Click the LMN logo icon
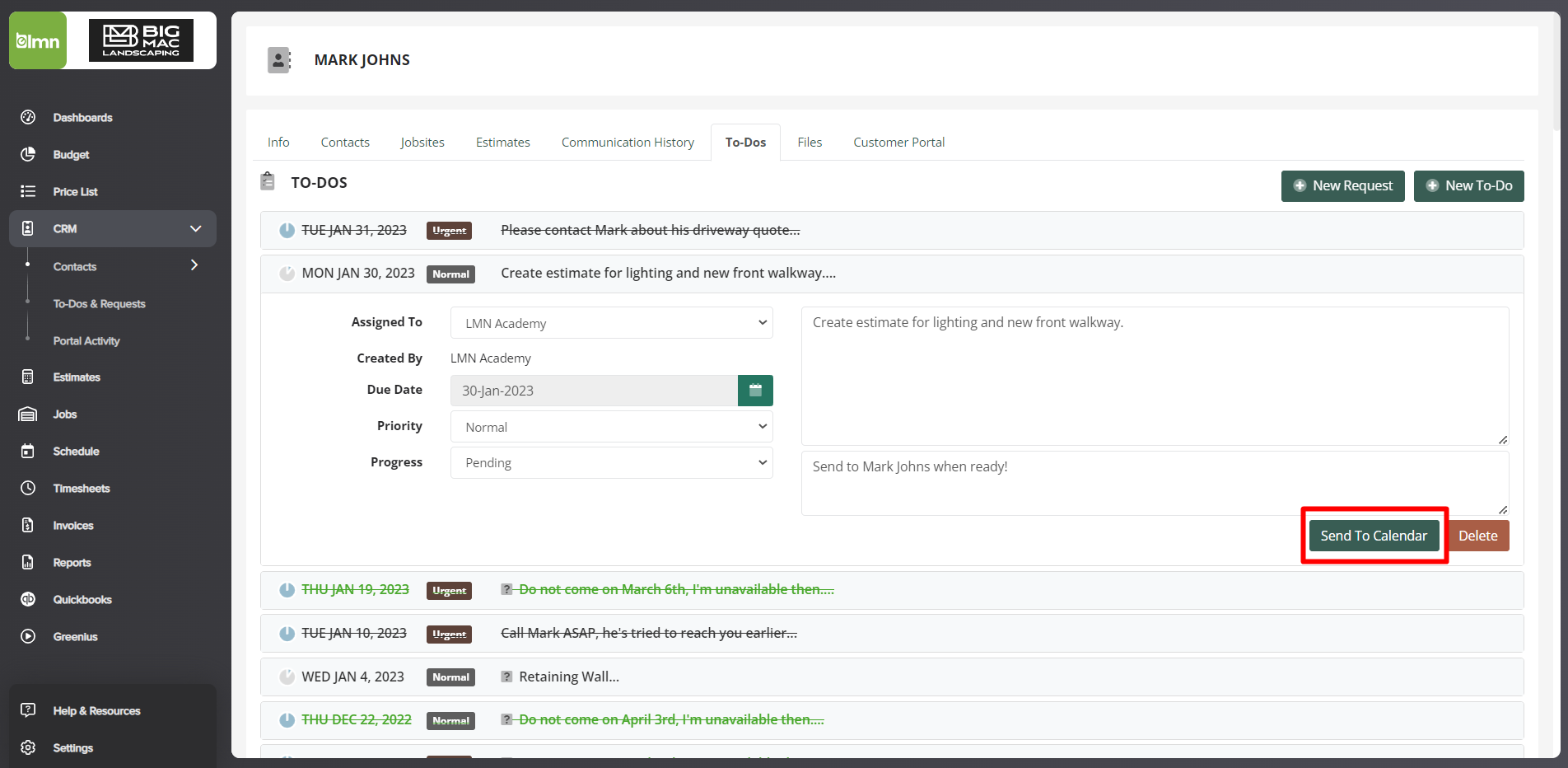This screenshot has width=1568, height=768. coord(38,40)
